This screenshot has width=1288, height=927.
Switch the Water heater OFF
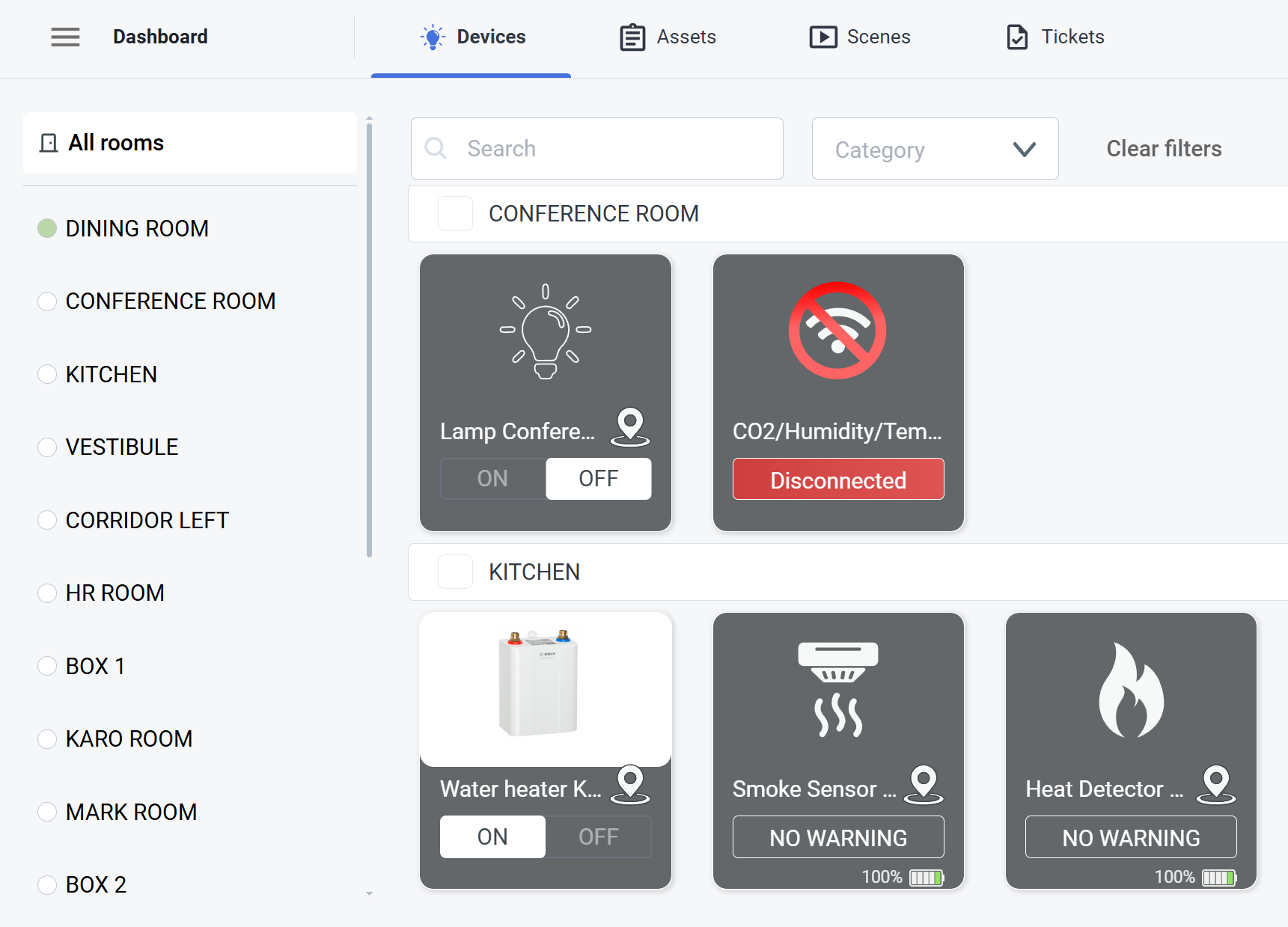tap(598, 836)
